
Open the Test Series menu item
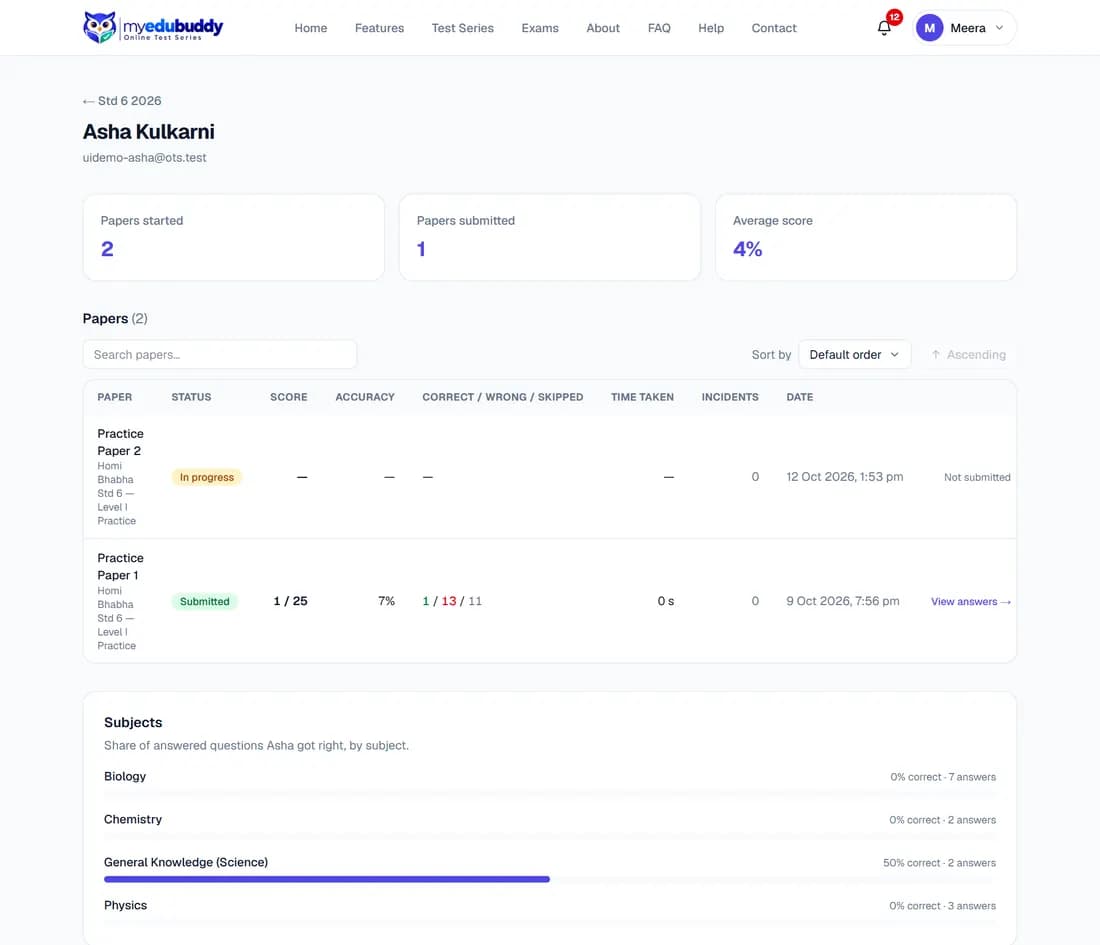(462, 28)
